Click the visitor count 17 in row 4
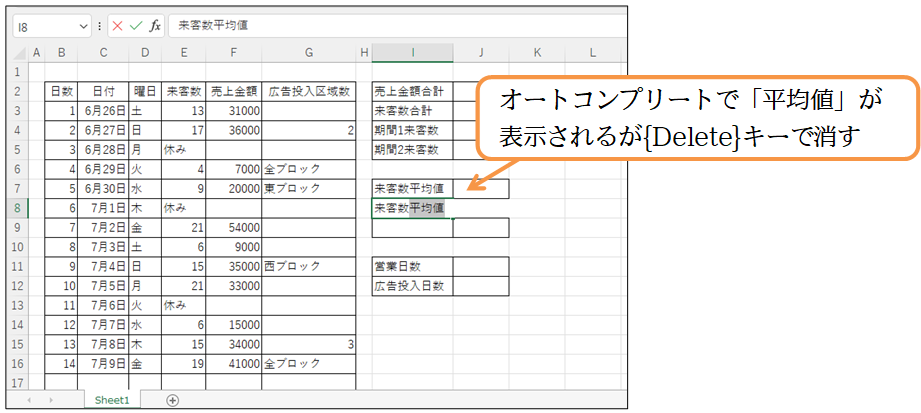The image size is (921, 413). (184, 130)
